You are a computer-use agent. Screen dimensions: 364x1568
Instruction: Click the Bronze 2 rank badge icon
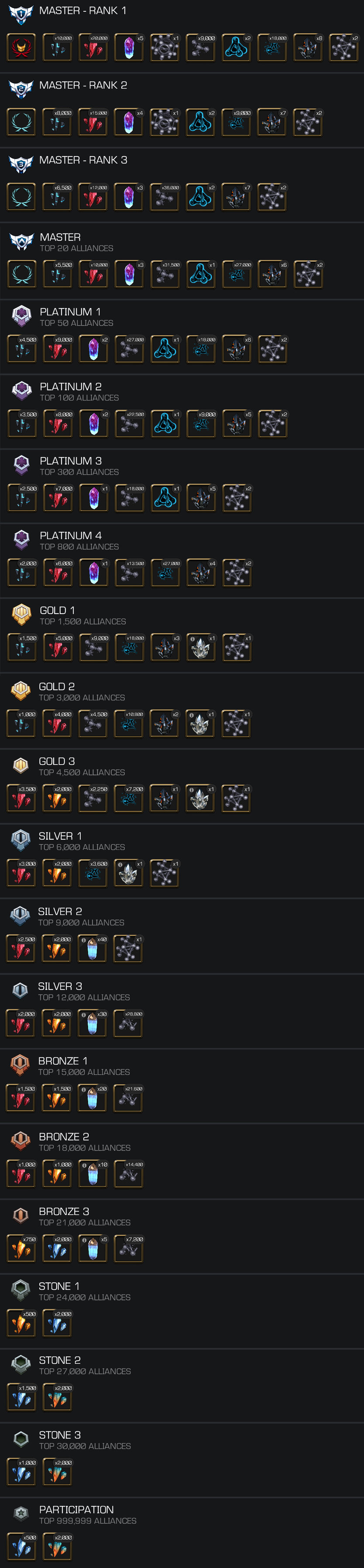pyautogui.click(x=21, y=1141)
